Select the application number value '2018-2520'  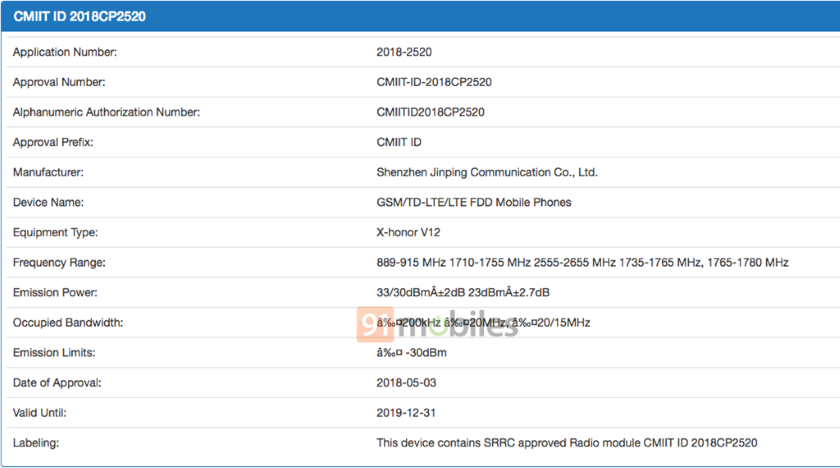click(x=404, y=52)
